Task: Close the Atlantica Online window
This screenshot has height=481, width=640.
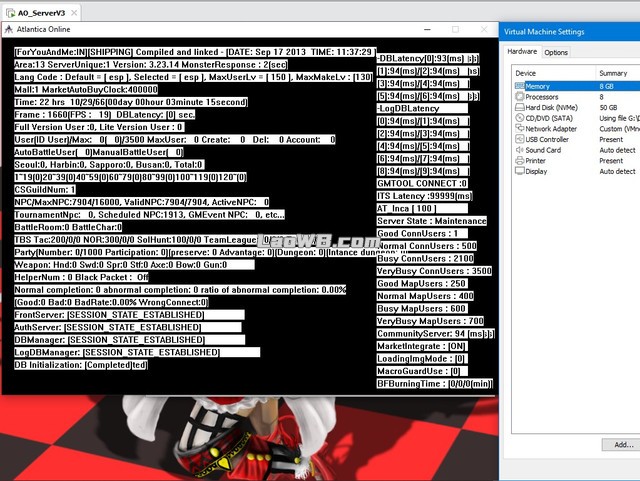Action: 484,29
